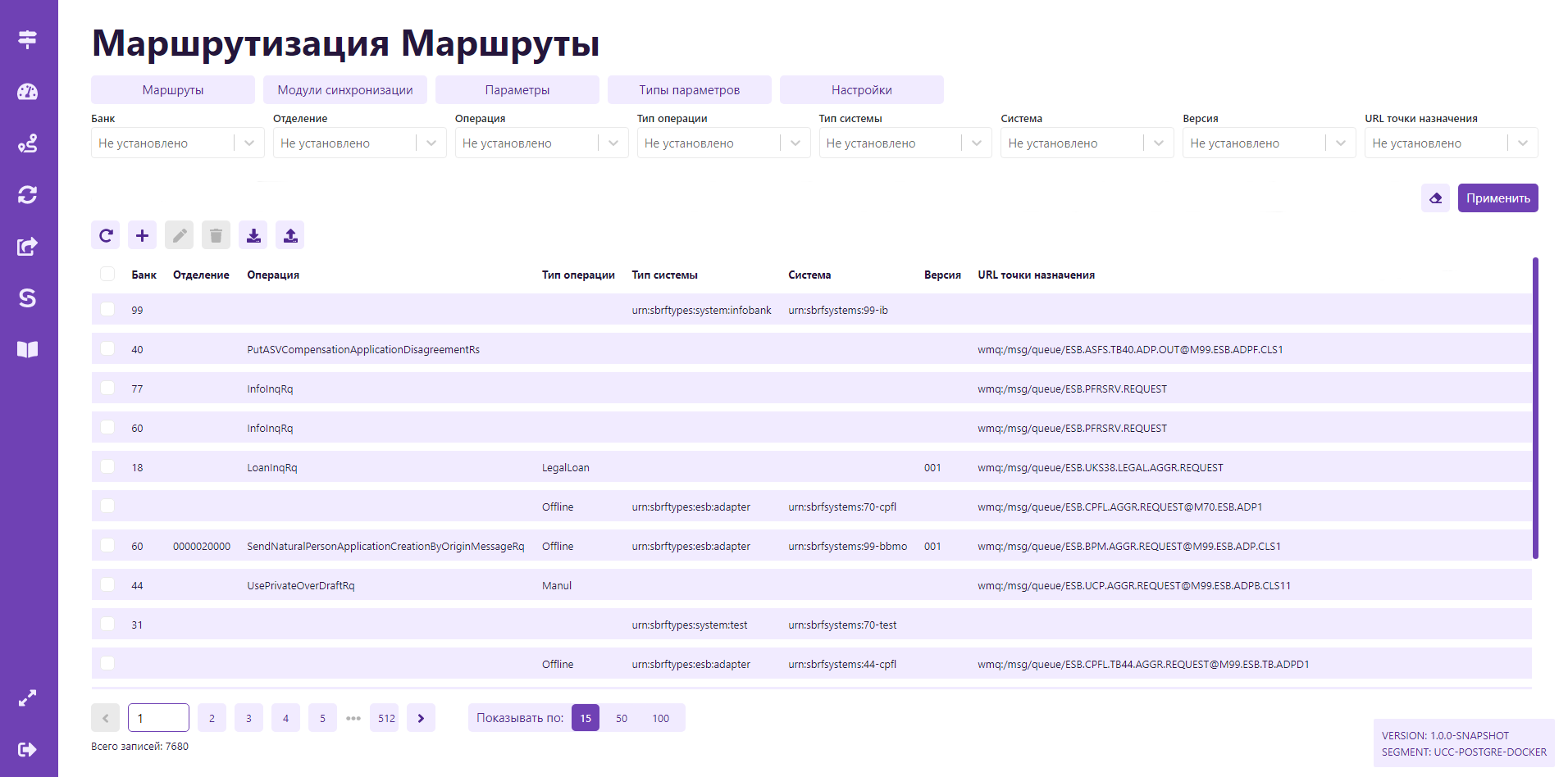Click the refresh table icon
Image resolution: width=1568 pixels, height=777 pixels.
pos(106,235)
